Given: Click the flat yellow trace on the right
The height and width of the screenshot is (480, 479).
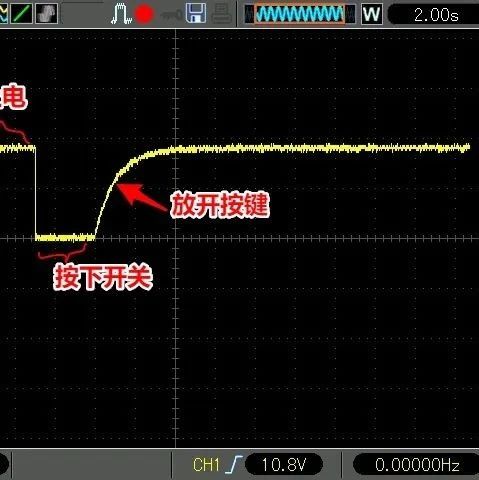Looking at the screenshot, I should 320,148.
